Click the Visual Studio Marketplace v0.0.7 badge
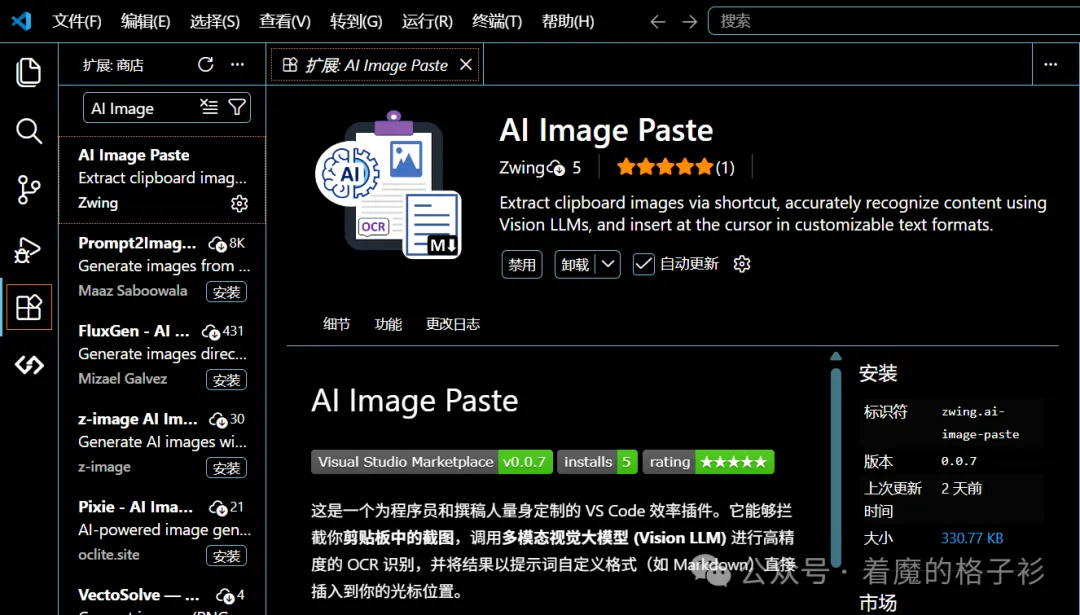This screenshot has height=615, width=1080. [x=433, y=462]
